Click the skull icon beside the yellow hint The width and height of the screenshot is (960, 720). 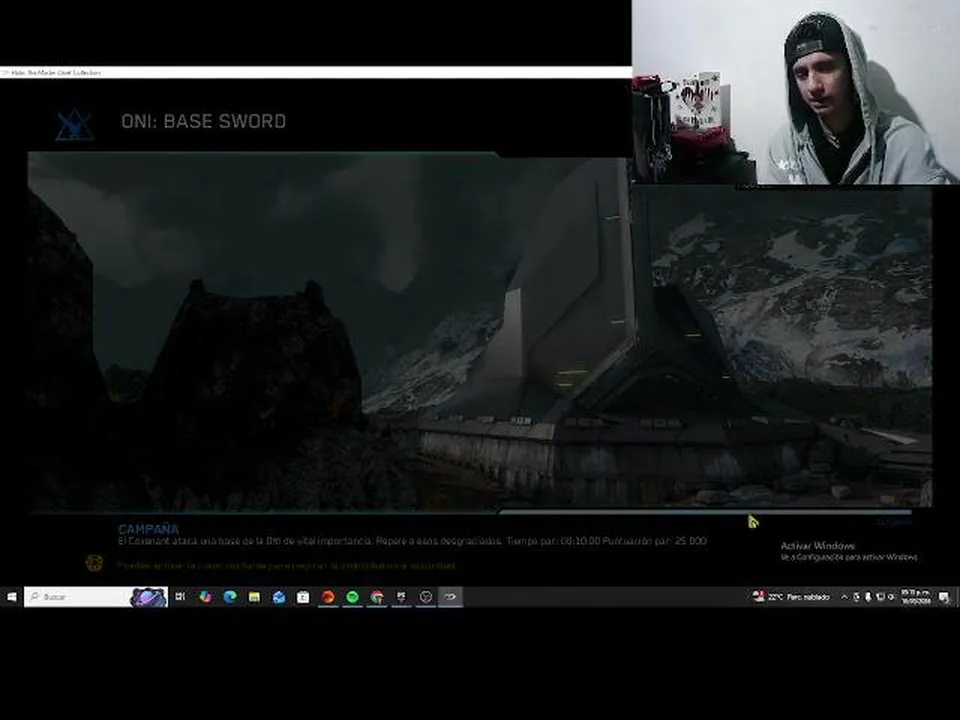tap(94, 563)
